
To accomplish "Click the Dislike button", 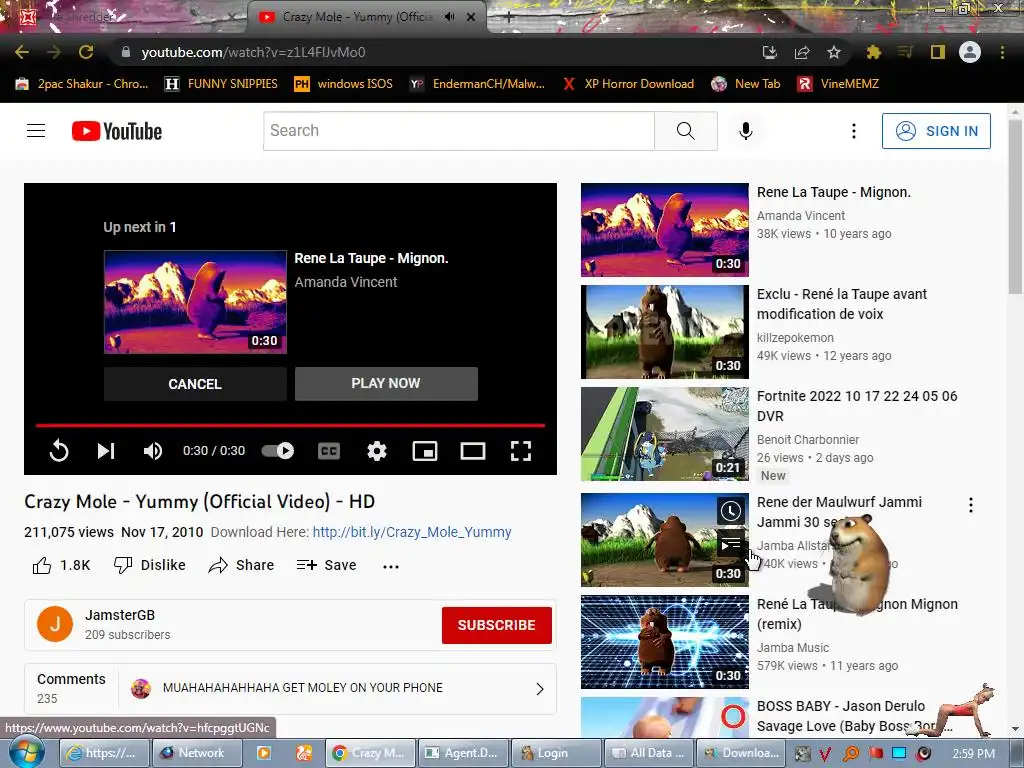I will click(150, 565).
